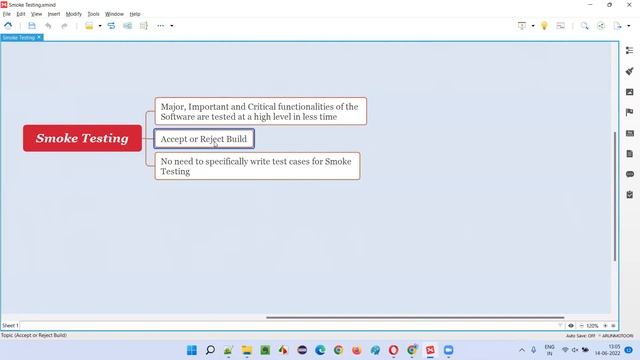Save the mind map with disk icon
This screenshot has height=360, width=640.
click(31, 26)
